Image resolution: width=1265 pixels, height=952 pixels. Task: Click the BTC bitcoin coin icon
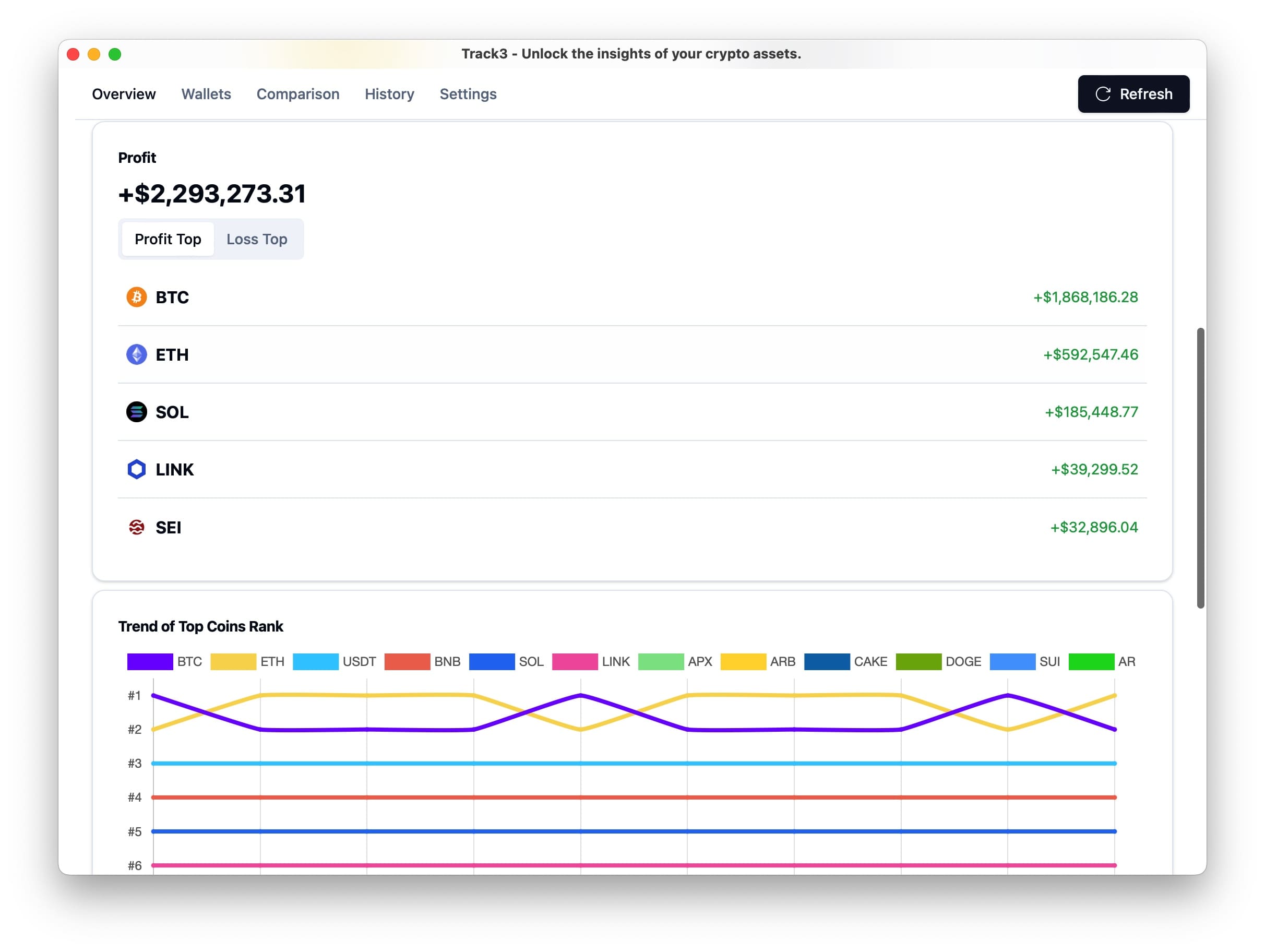point(136,297)
